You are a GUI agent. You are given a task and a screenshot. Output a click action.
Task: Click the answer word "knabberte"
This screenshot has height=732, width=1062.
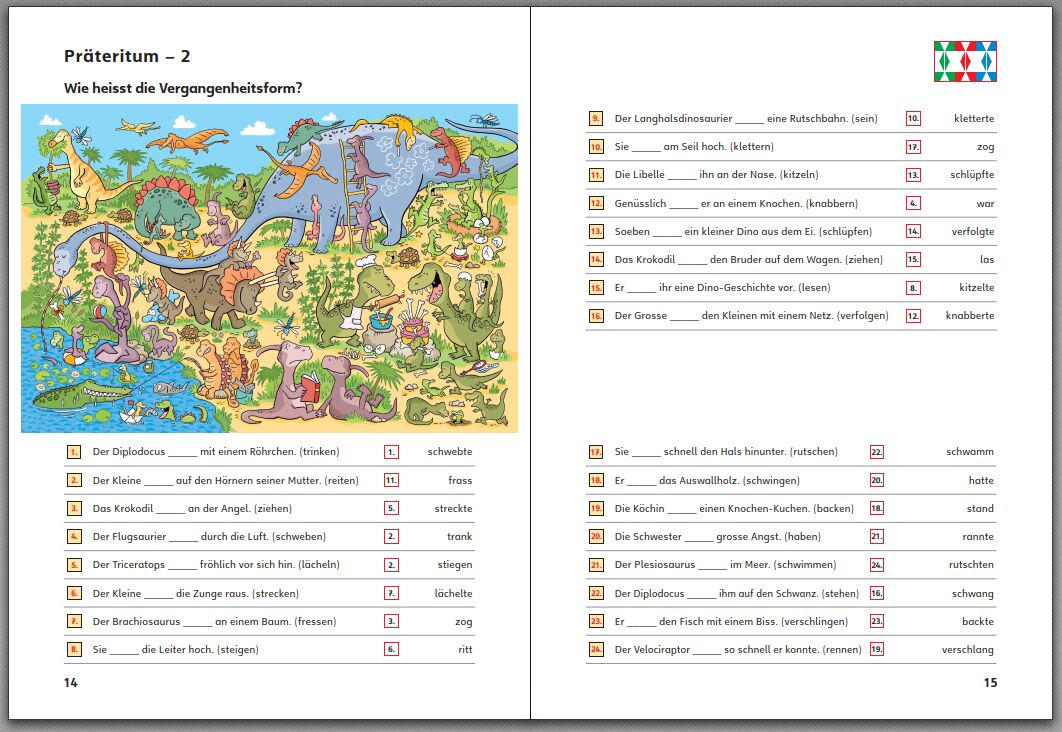(x=969, y=316)
